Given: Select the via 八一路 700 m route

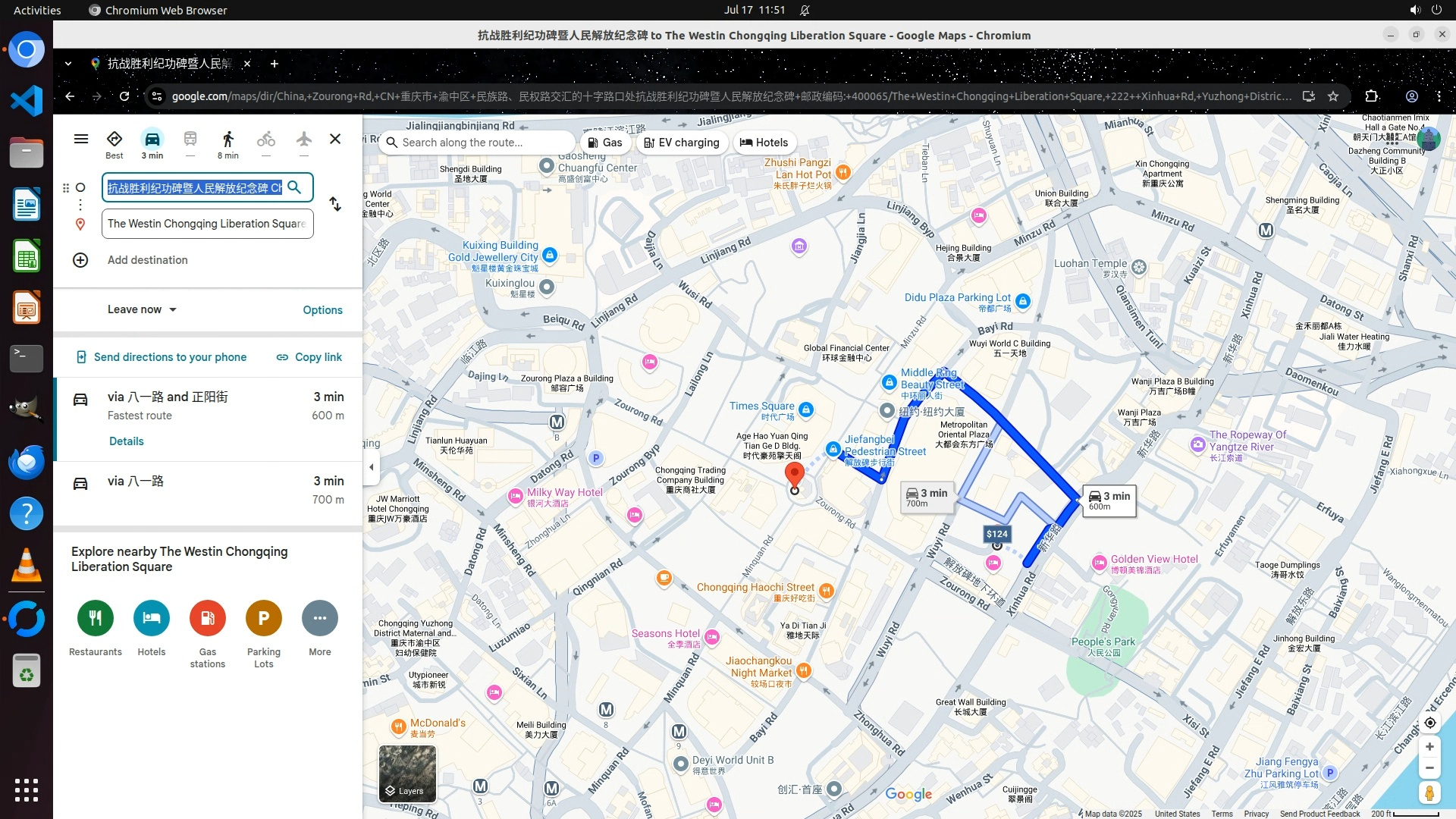Looking at the screenshot, I should 209,490.
